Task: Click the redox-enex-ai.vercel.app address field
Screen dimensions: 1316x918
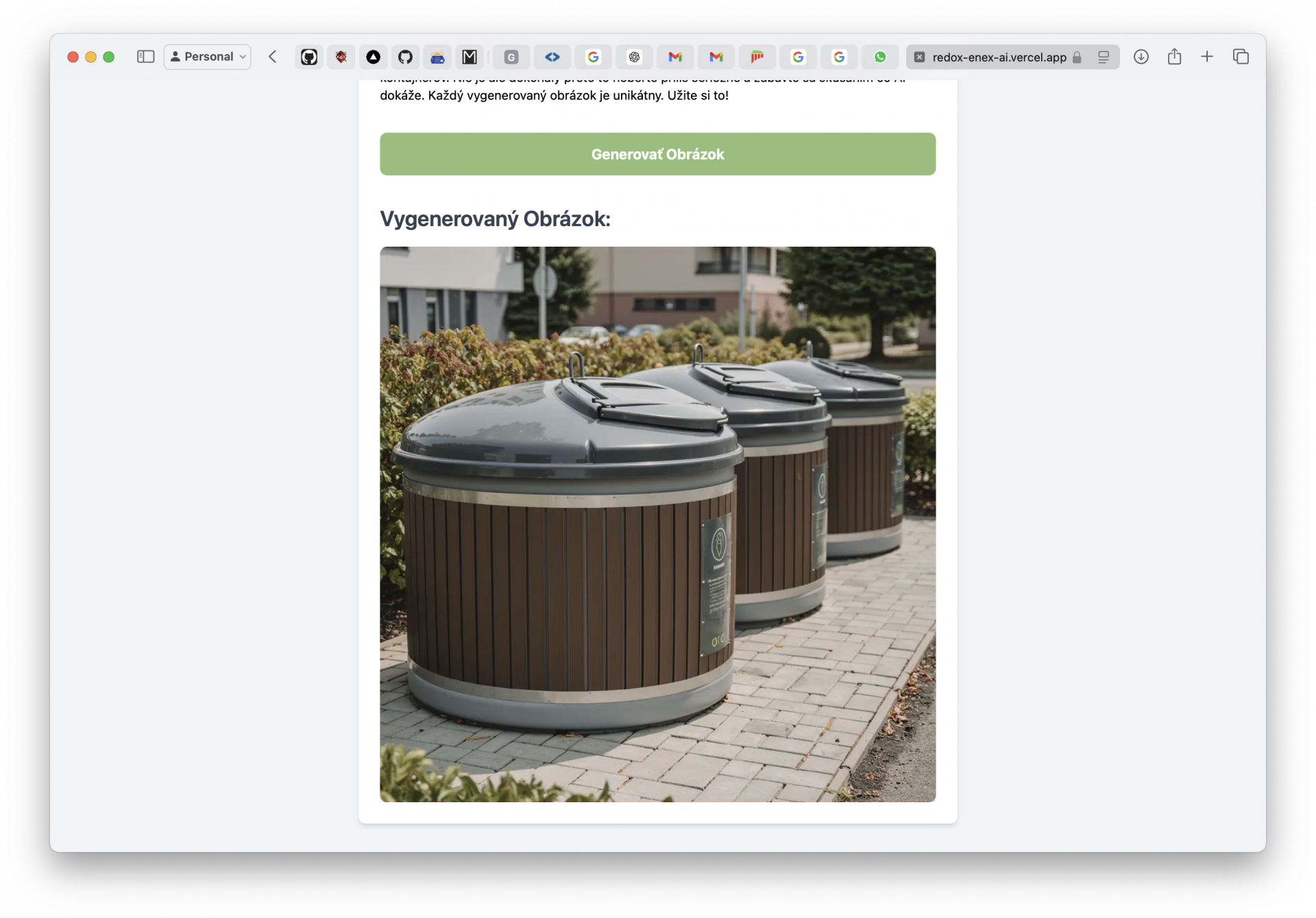Action: [x=999, y=58]
